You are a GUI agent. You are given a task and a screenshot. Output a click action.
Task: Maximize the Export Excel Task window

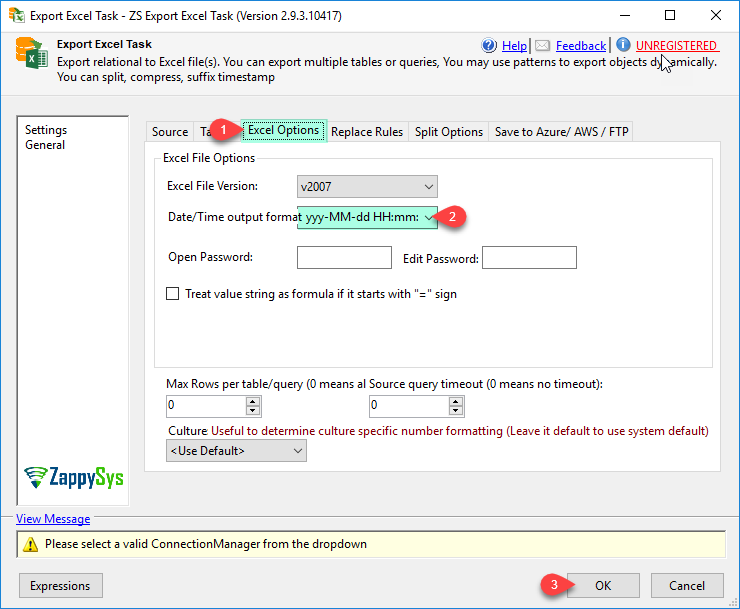pyautogui.click(x=670, y=16)
